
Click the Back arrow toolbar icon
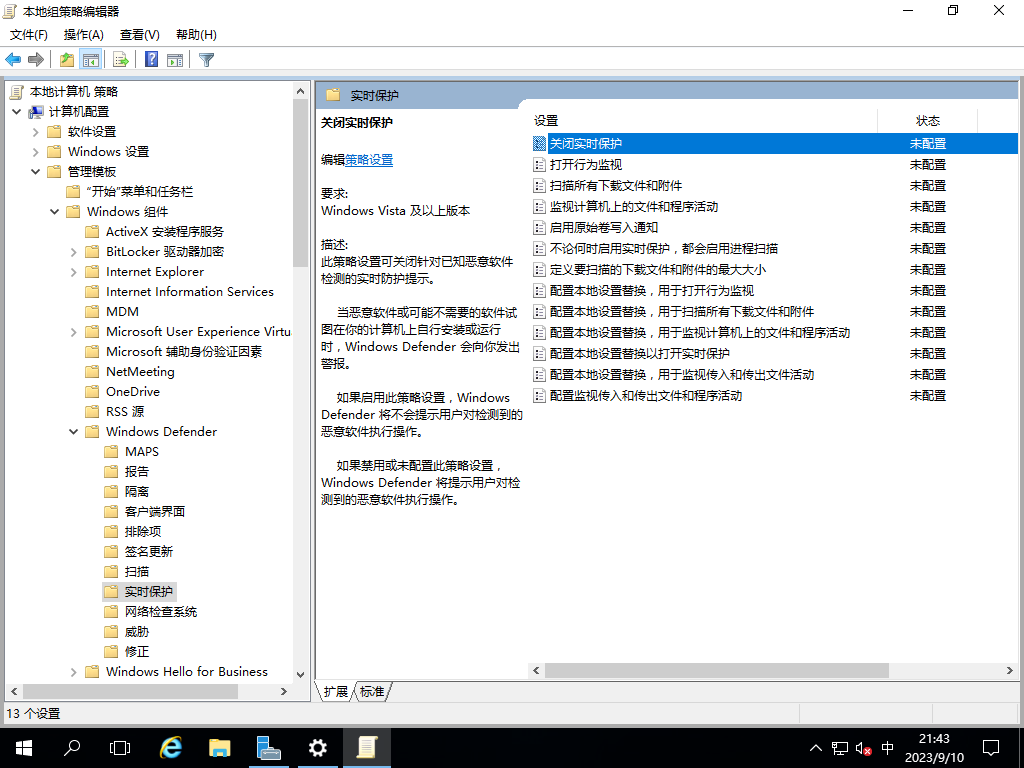point(13,59)
